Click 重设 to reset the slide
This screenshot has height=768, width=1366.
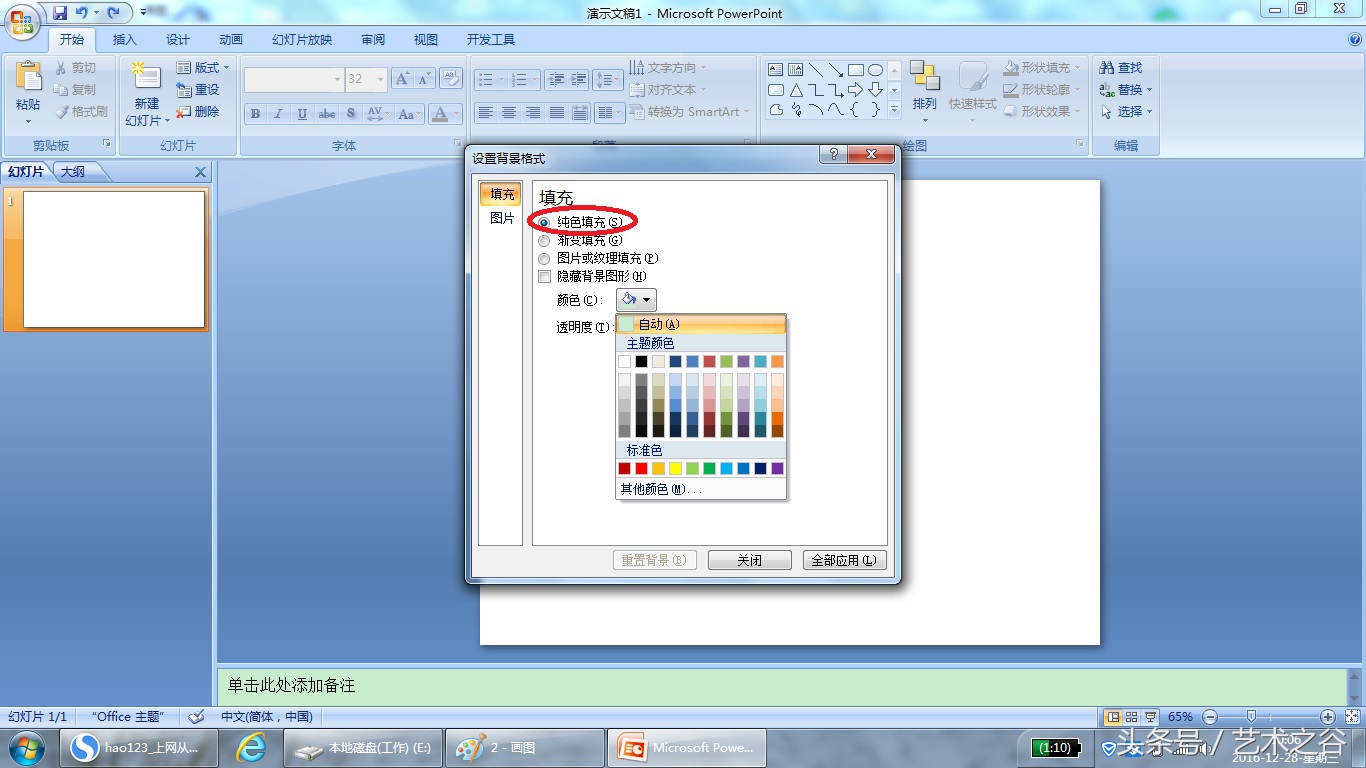198,90
